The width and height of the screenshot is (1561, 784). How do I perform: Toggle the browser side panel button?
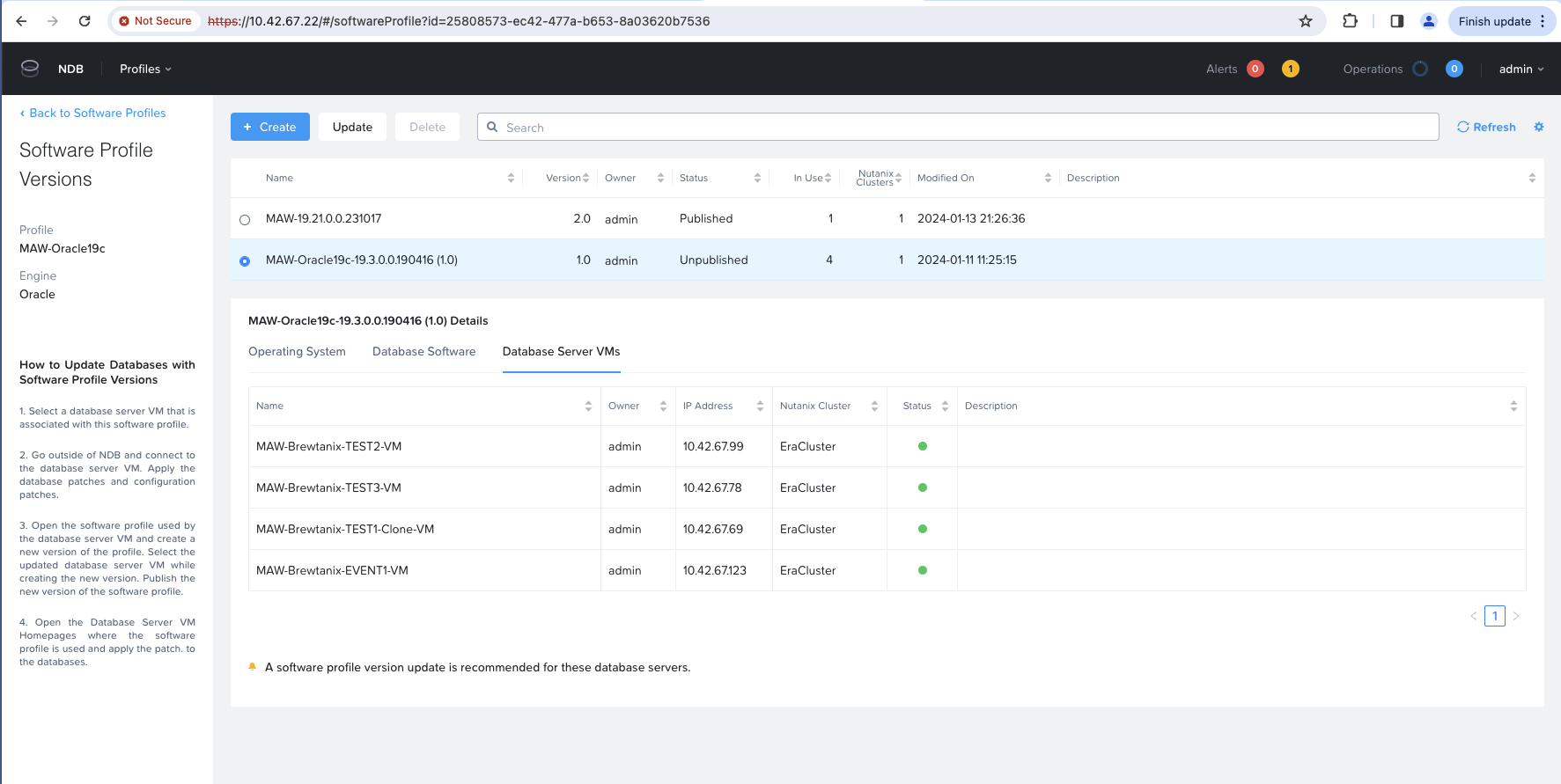click(x=1396, y=21)
